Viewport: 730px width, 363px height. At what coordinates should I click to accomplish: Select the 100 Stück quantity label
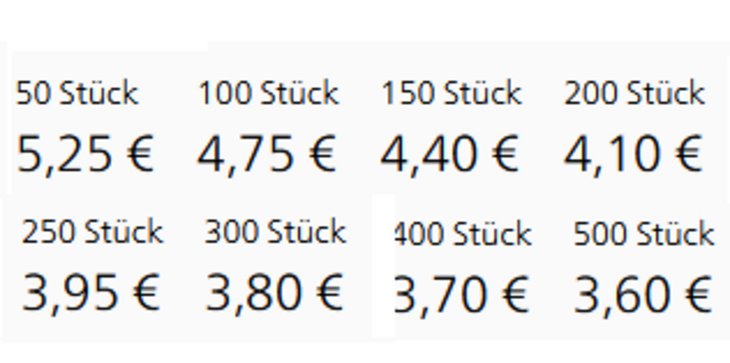coord(269,93)
